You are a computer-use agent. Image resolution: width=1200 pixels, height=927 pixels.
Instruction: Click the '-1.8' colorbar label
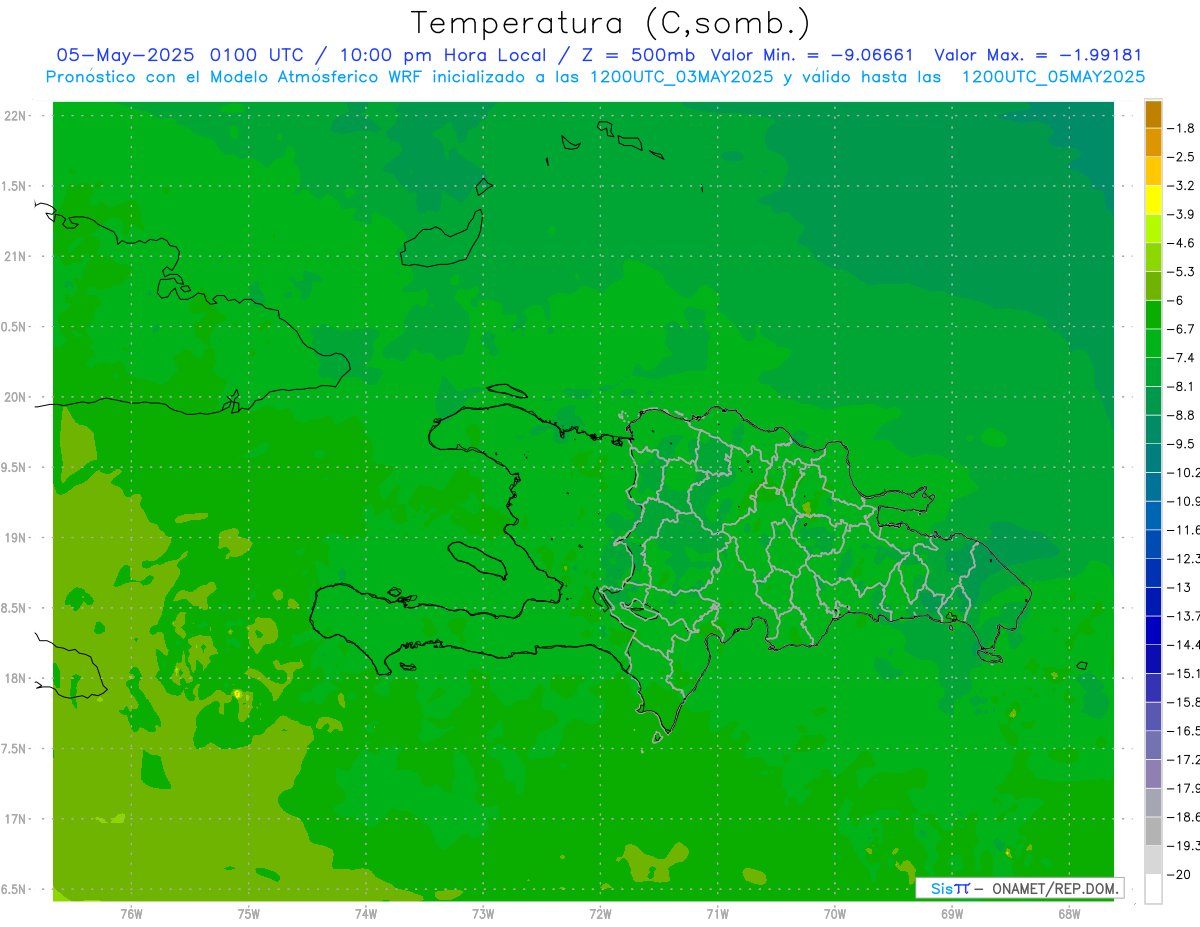[1182, 128]
